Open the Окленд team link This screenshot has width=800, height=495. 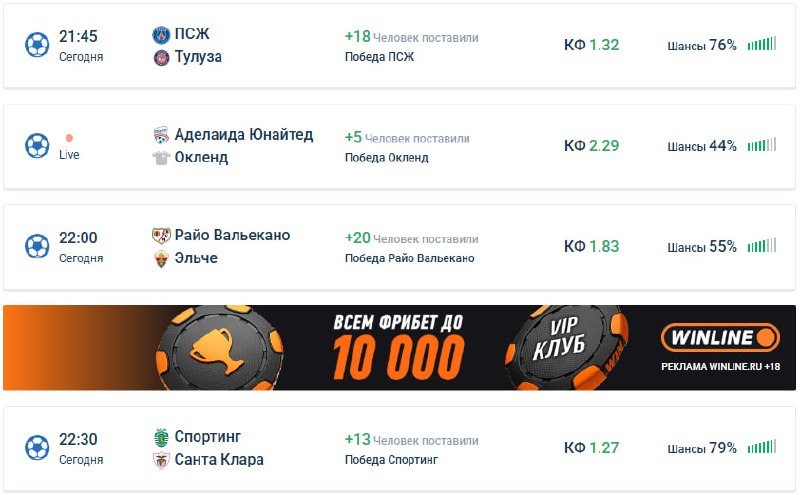click(x=201, y=157)
